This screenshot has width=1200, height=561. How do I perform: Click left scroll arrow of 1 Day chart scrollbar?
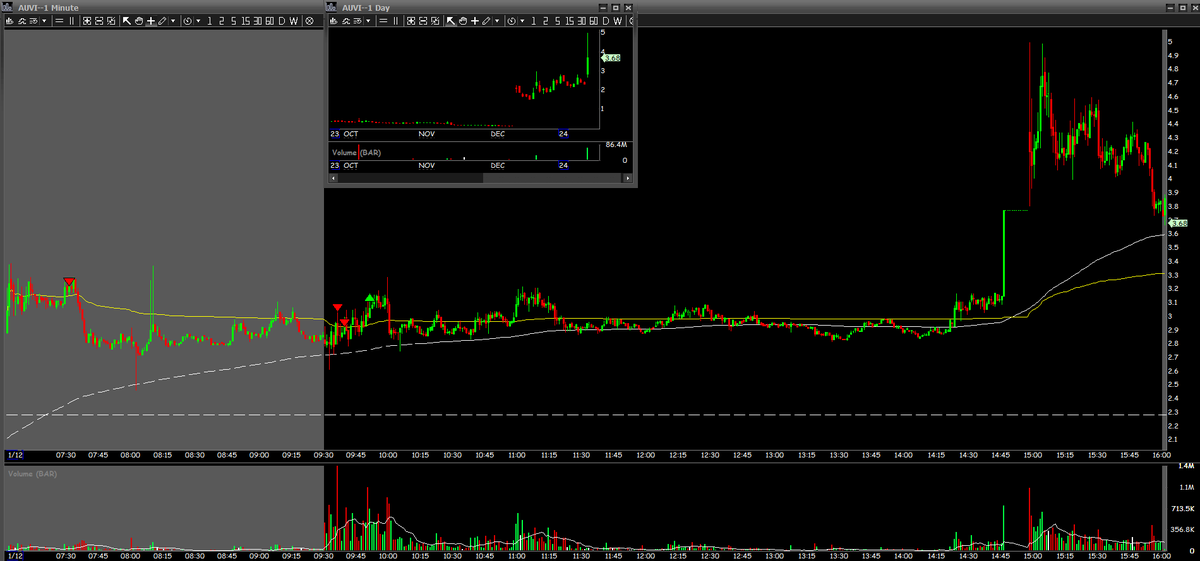[332, 178]
